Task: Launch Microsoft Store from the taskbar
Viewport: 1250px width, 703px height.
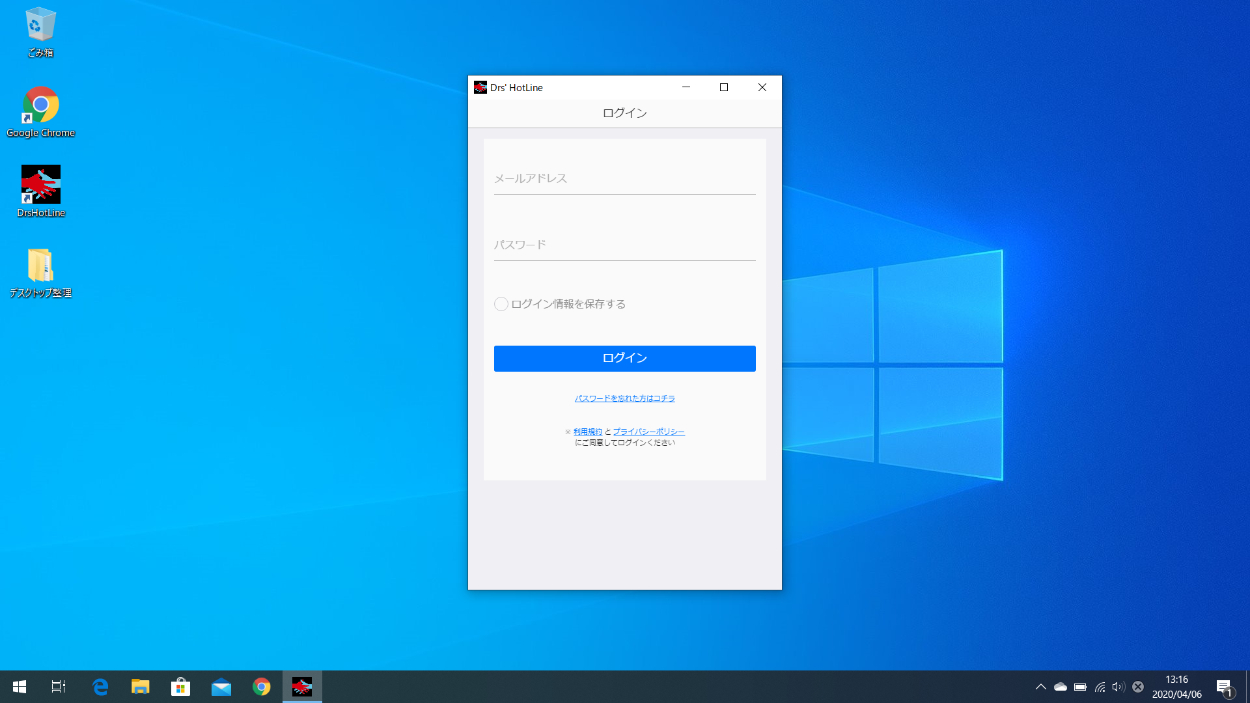Action: pos(181,687)
